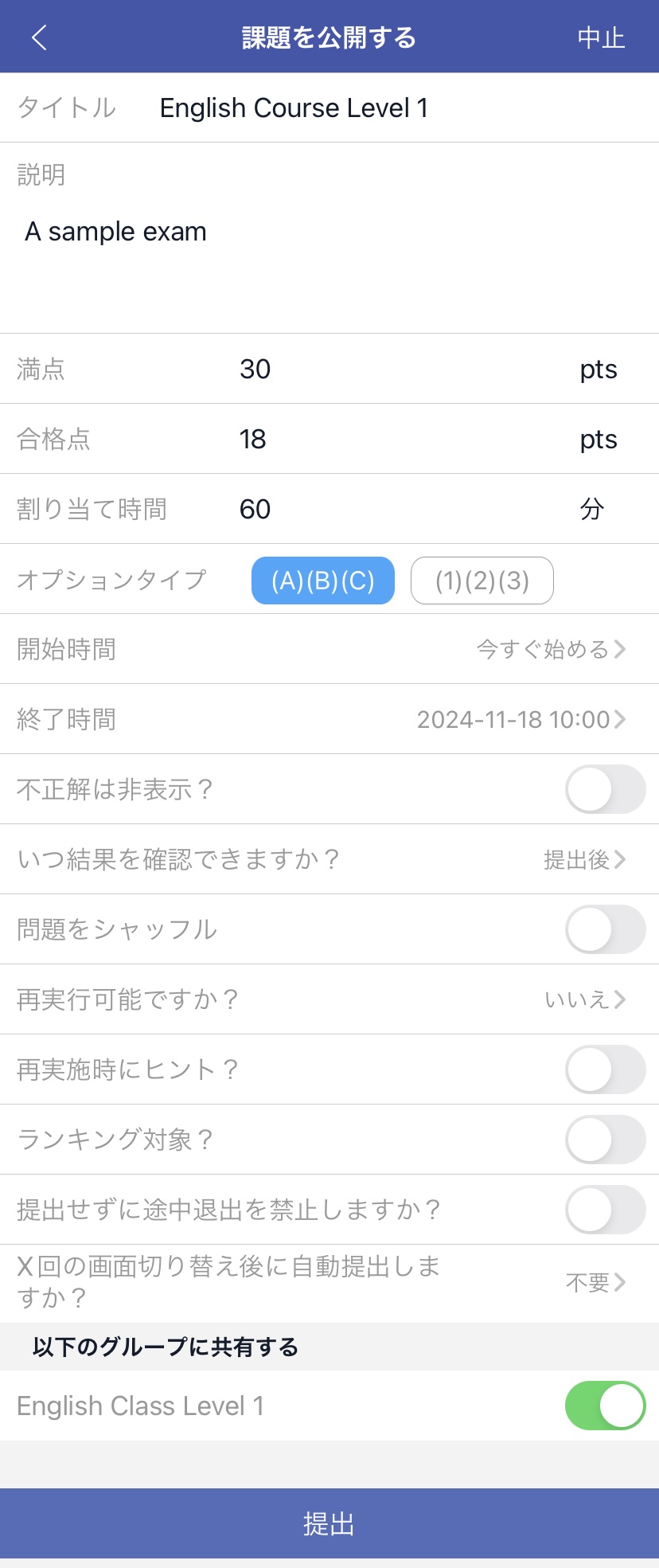The width and height of the screenshot is (659, 1568).
Task: Tap 中止 to cancel publishing
Action: pyautogui.click(x=601, y=37)
